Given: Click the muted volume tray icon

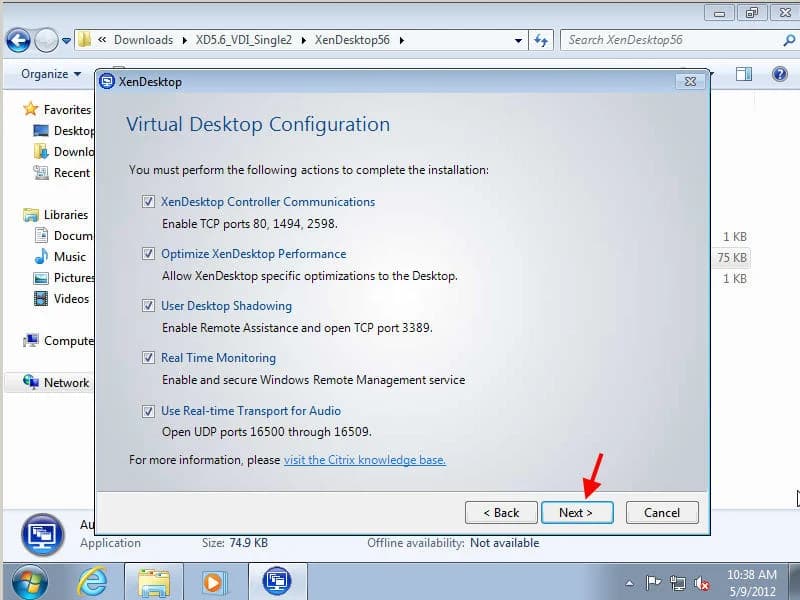Looking at the screenshot, I should click(x=702, y=583).
